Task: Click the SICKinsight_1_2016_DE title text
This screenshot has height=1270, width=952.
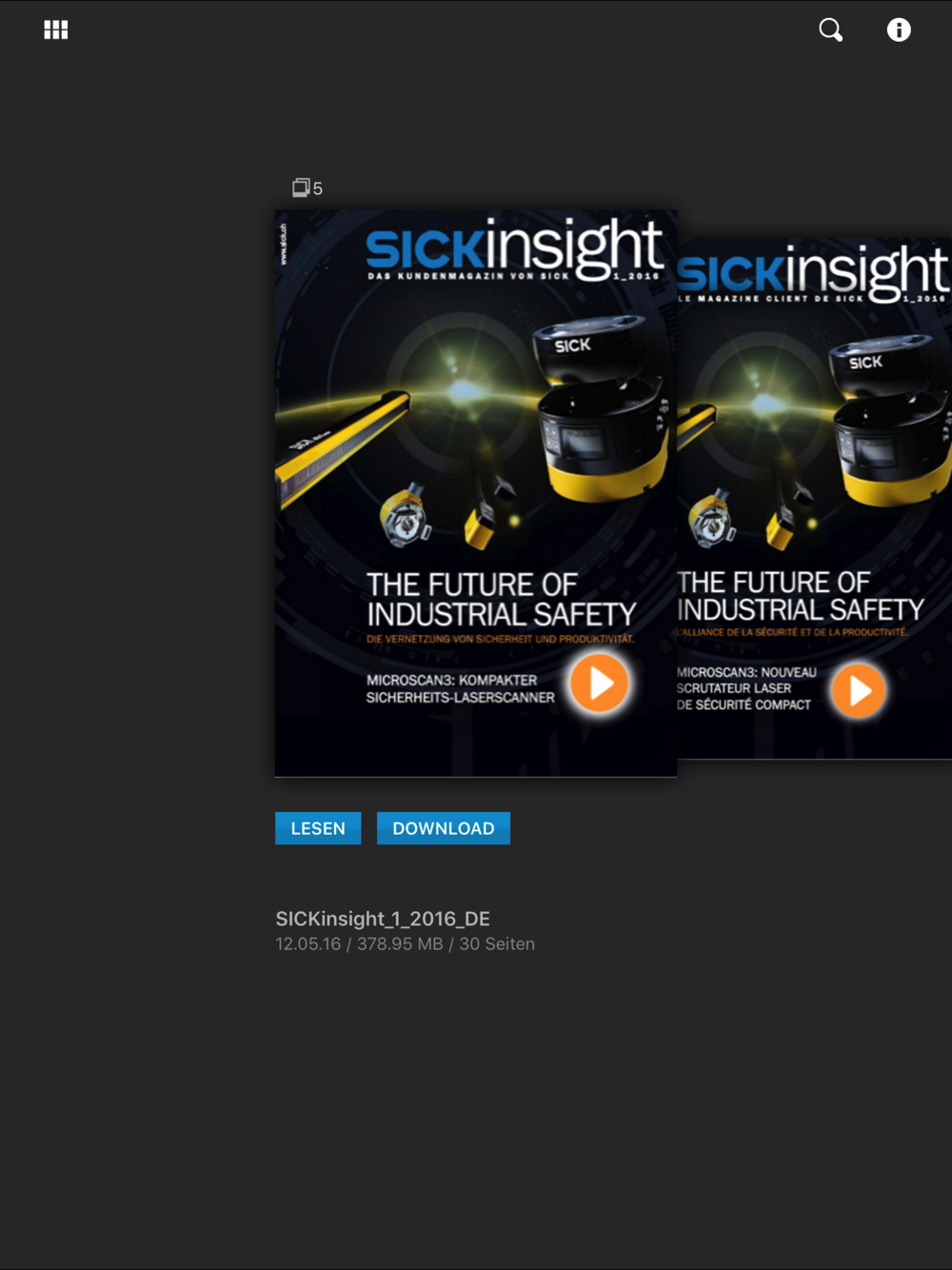Action: tap(383, 919)
